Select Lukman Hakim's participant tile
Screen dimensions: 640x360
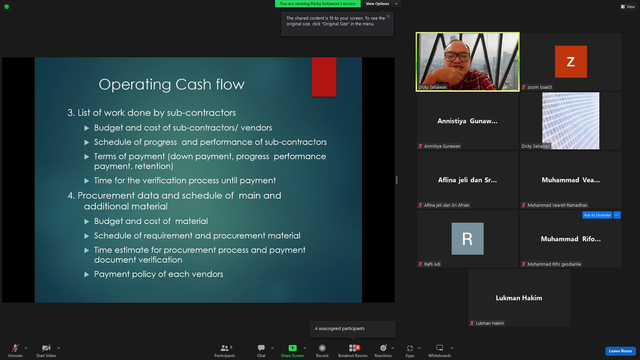(x=519, y=298)
